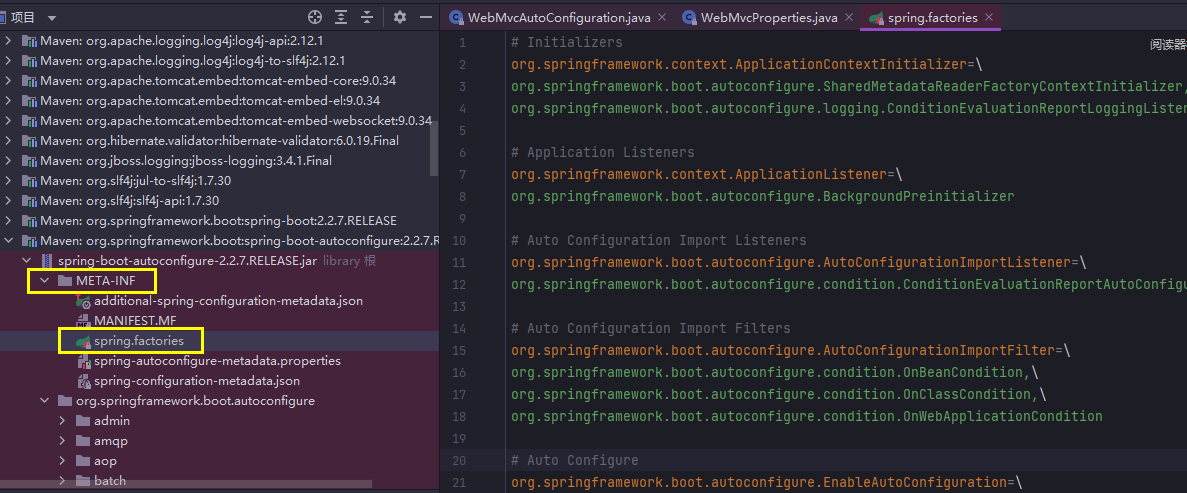Screen dimensions: 1187x493
Task: Click the '# Auto Configuration Import Listeners' comment
Action: coord(659,240)
